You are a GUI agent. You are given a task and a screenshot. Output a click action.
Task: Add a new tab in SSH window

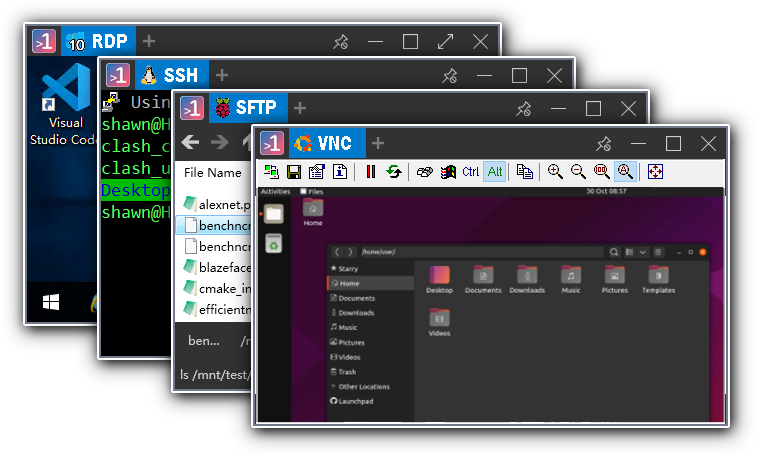[222, 75]
